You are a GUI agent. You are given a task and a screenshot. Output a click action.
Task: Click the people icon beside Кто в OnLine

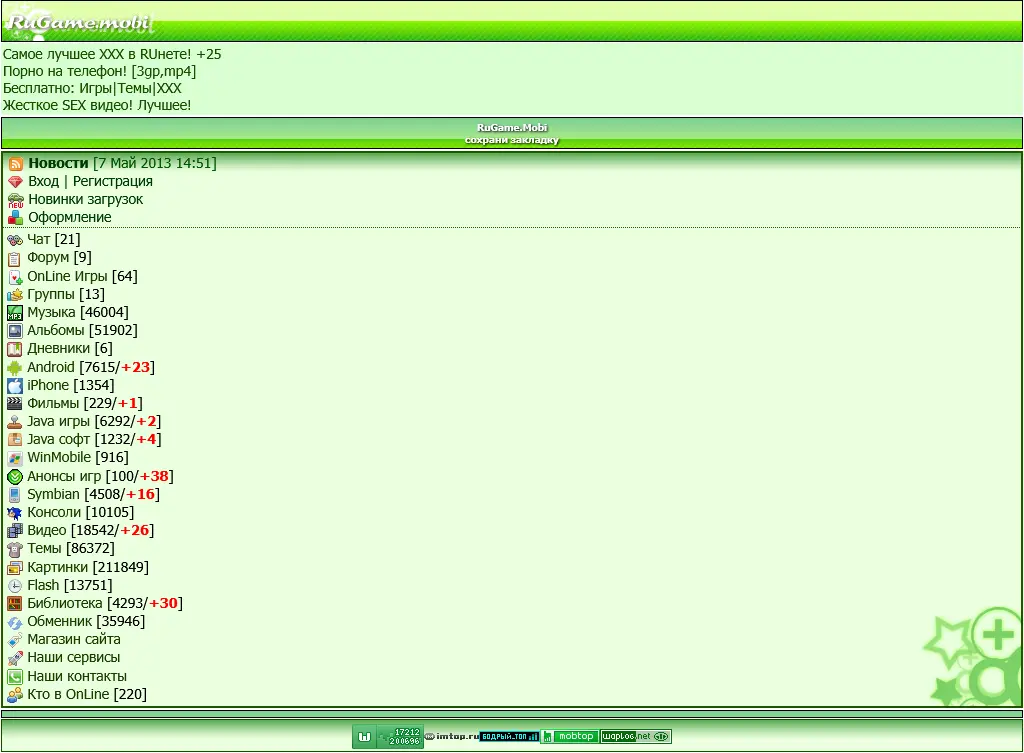coord(14,695)
